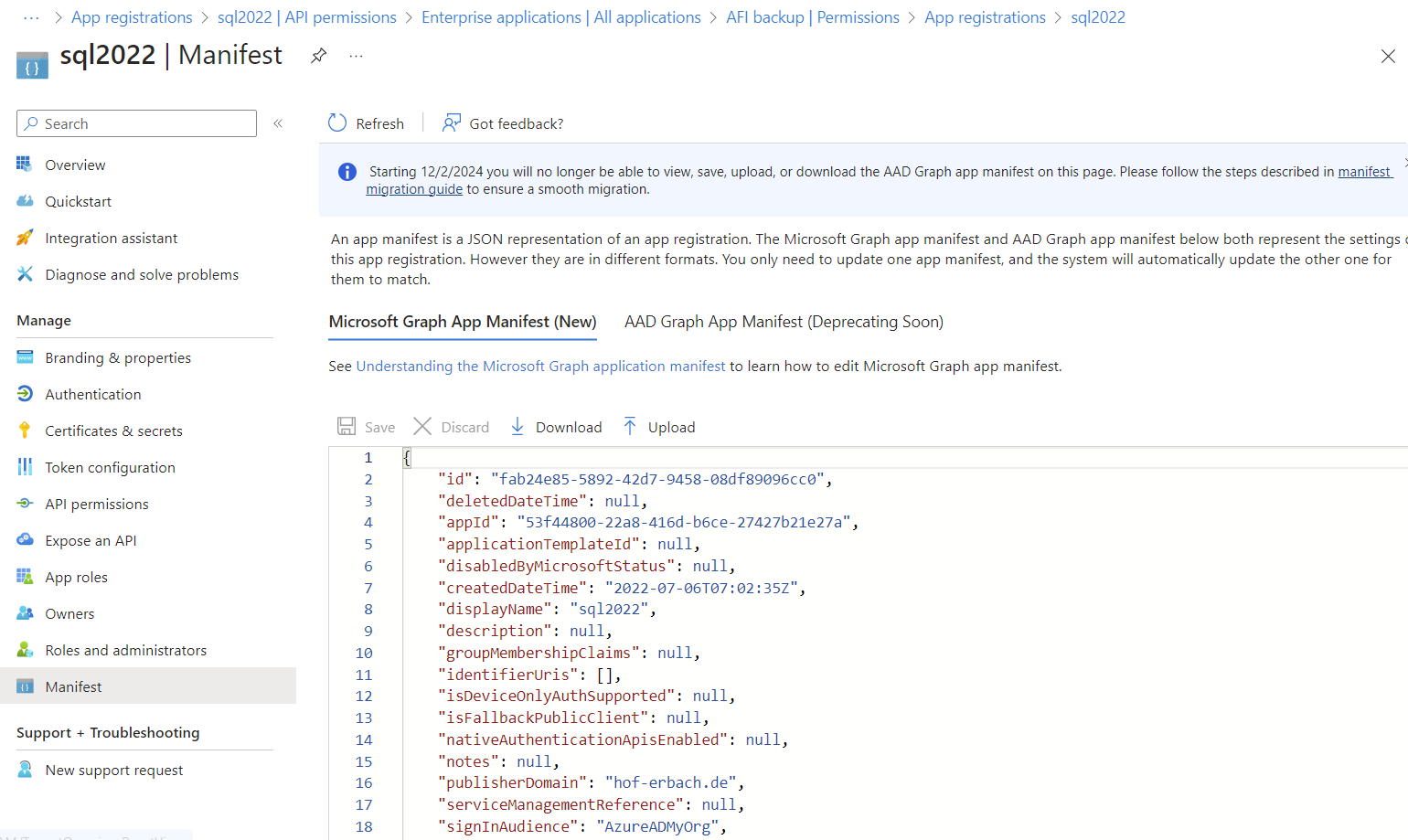
Task: Collapse the sidebar with double chevron
Action: click(x=278, y=123)
